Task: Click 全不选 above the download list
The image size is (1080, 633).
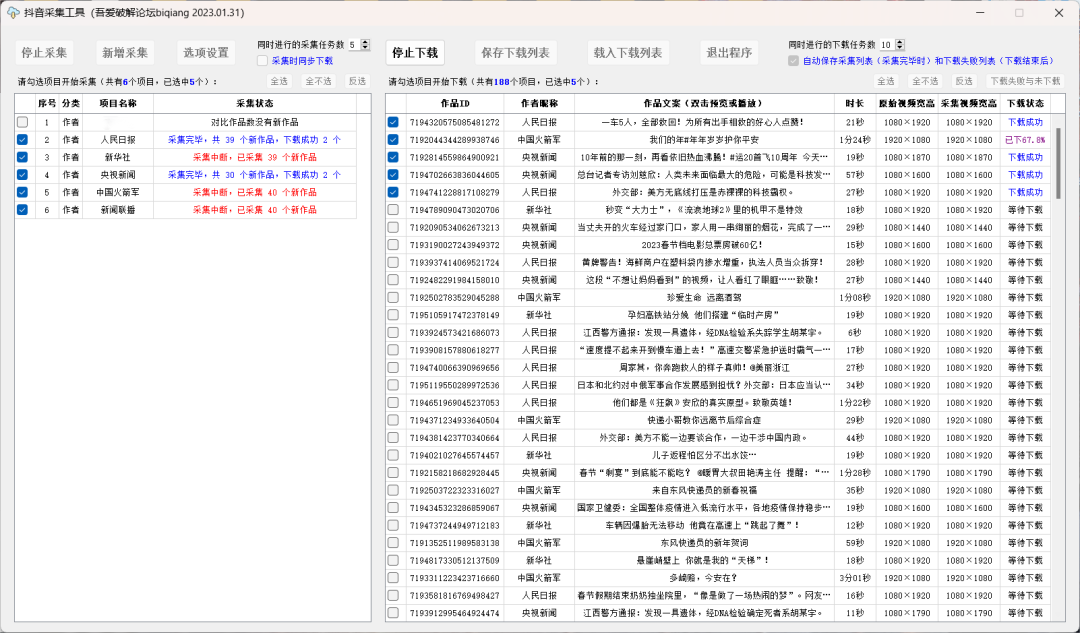Action: (925, 81)
